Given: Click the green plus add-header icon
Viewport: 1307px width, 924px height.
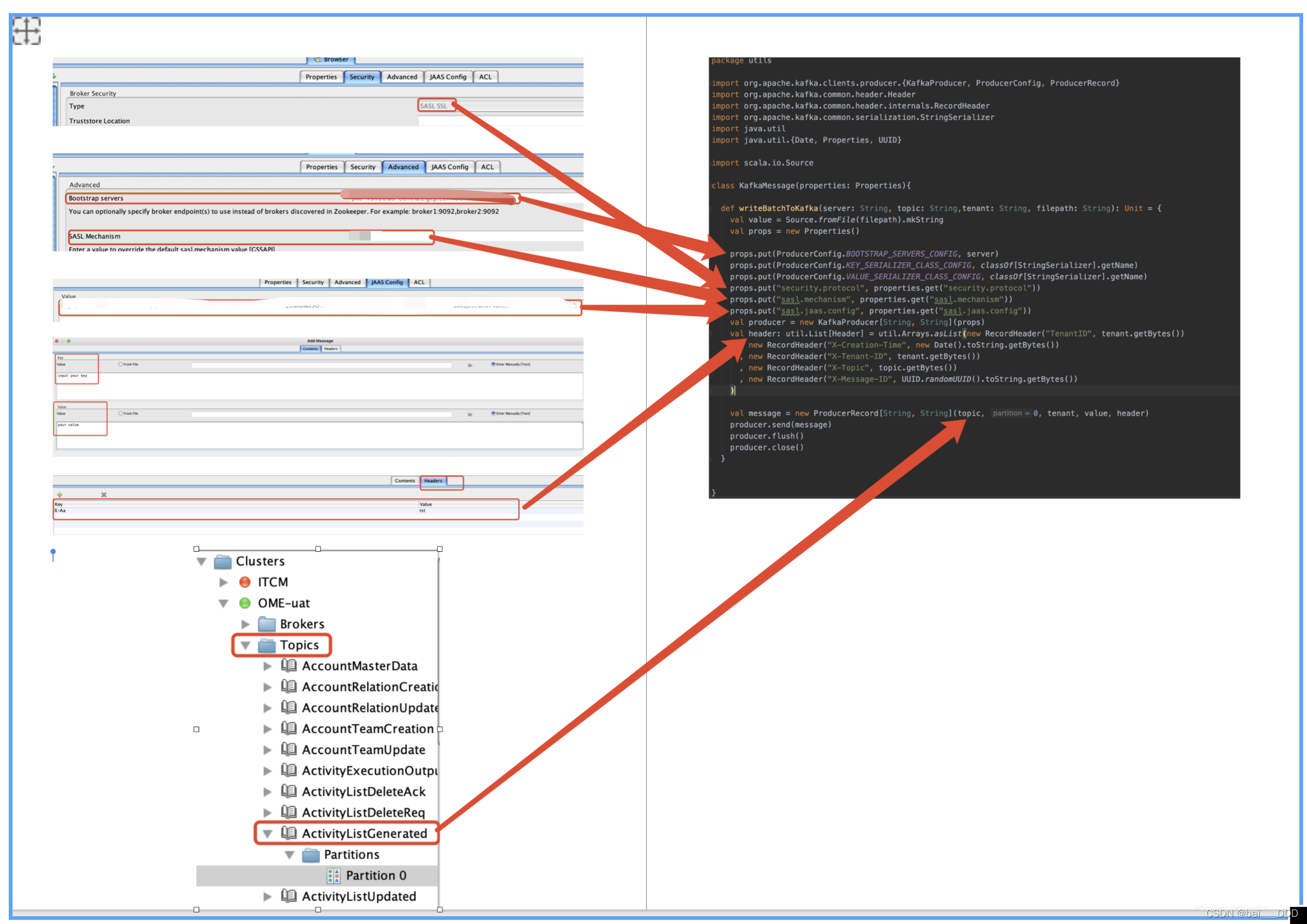Looking at the screenshot, I should 59,494.
